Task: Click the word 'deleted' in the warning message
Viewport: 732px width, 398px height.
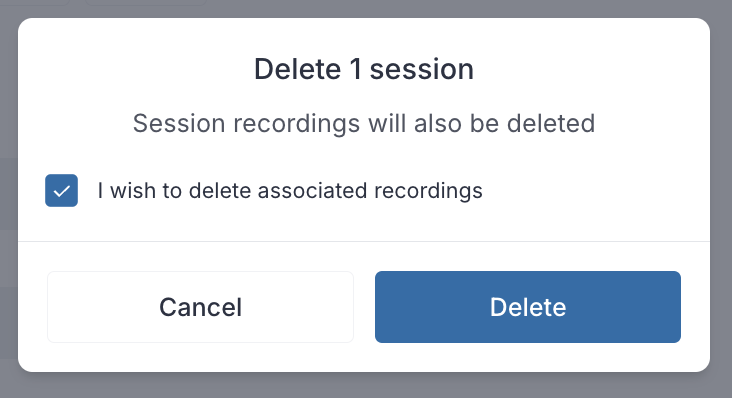Action: pyautogui.click(x=551, y=124)
